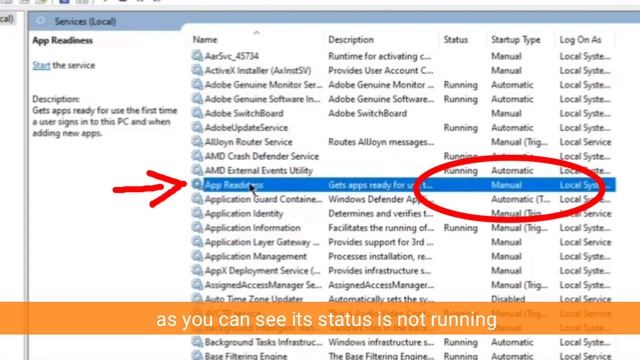Click the AllJoyn Router Service icon
The image size is (640, 360).
tap(197, 141)
